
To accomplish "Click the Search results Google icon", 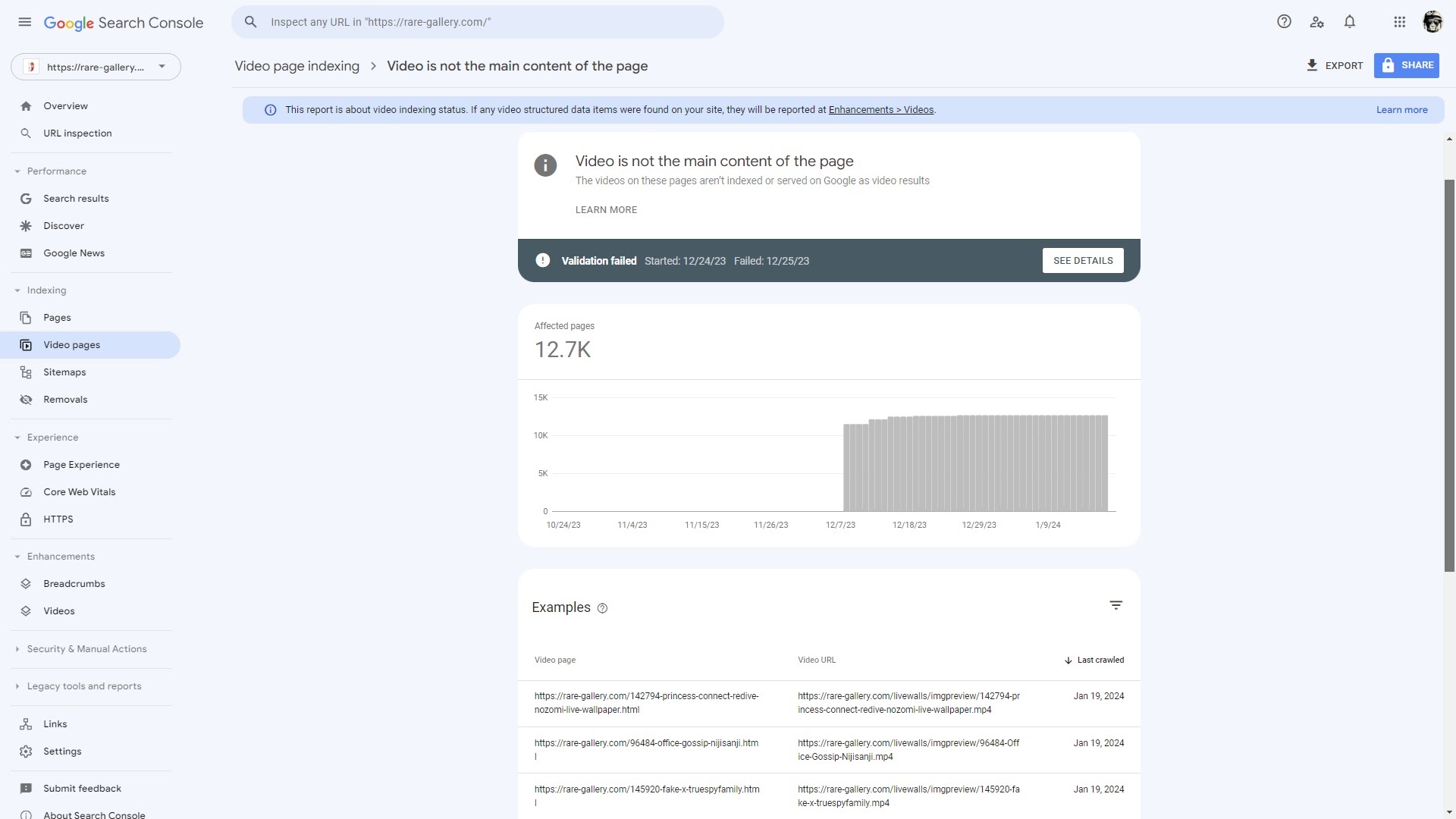I will 26,199.
